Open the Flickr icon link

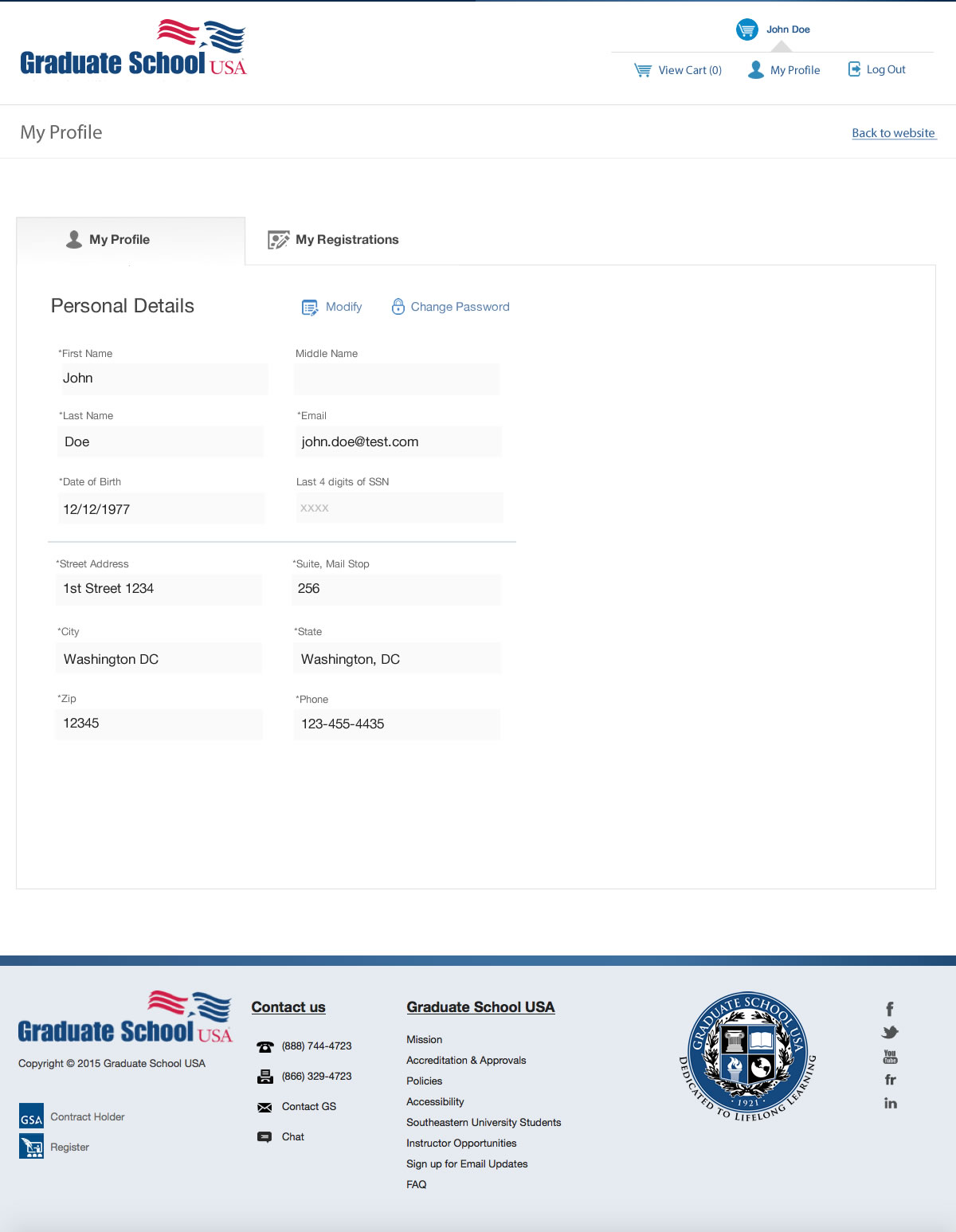pos(890,1080)
